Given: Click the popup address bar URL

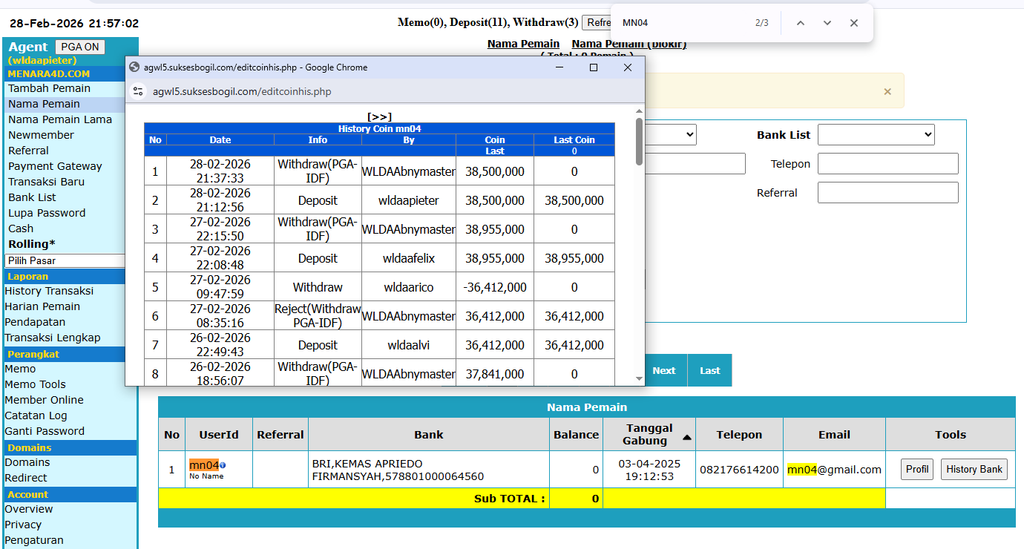Looking at the screenshot, I should coord(242,91).
